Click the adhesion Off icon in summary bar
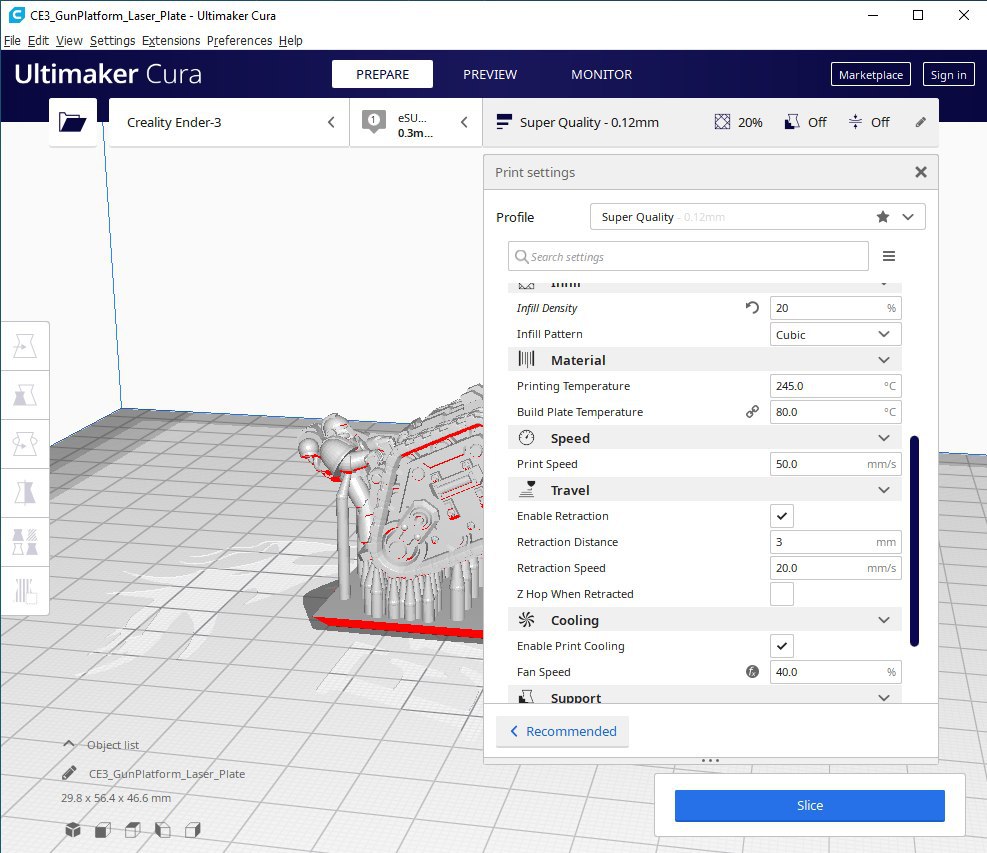Image resolution: width=987 pixels, height=853 pixels. point(855,122)
